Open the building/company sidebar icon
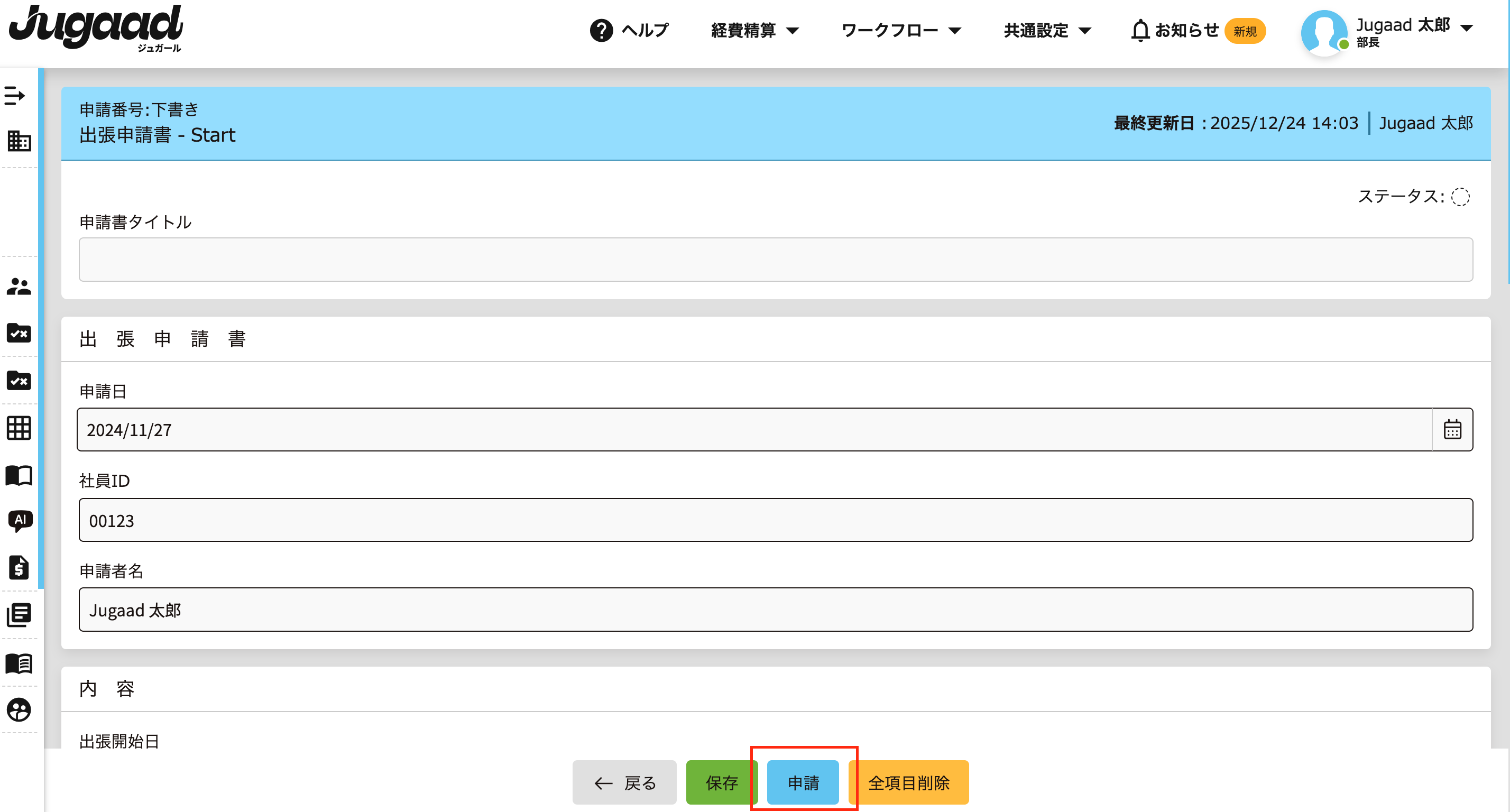The width and height of the screenshot is (1510, 812). 19,141
